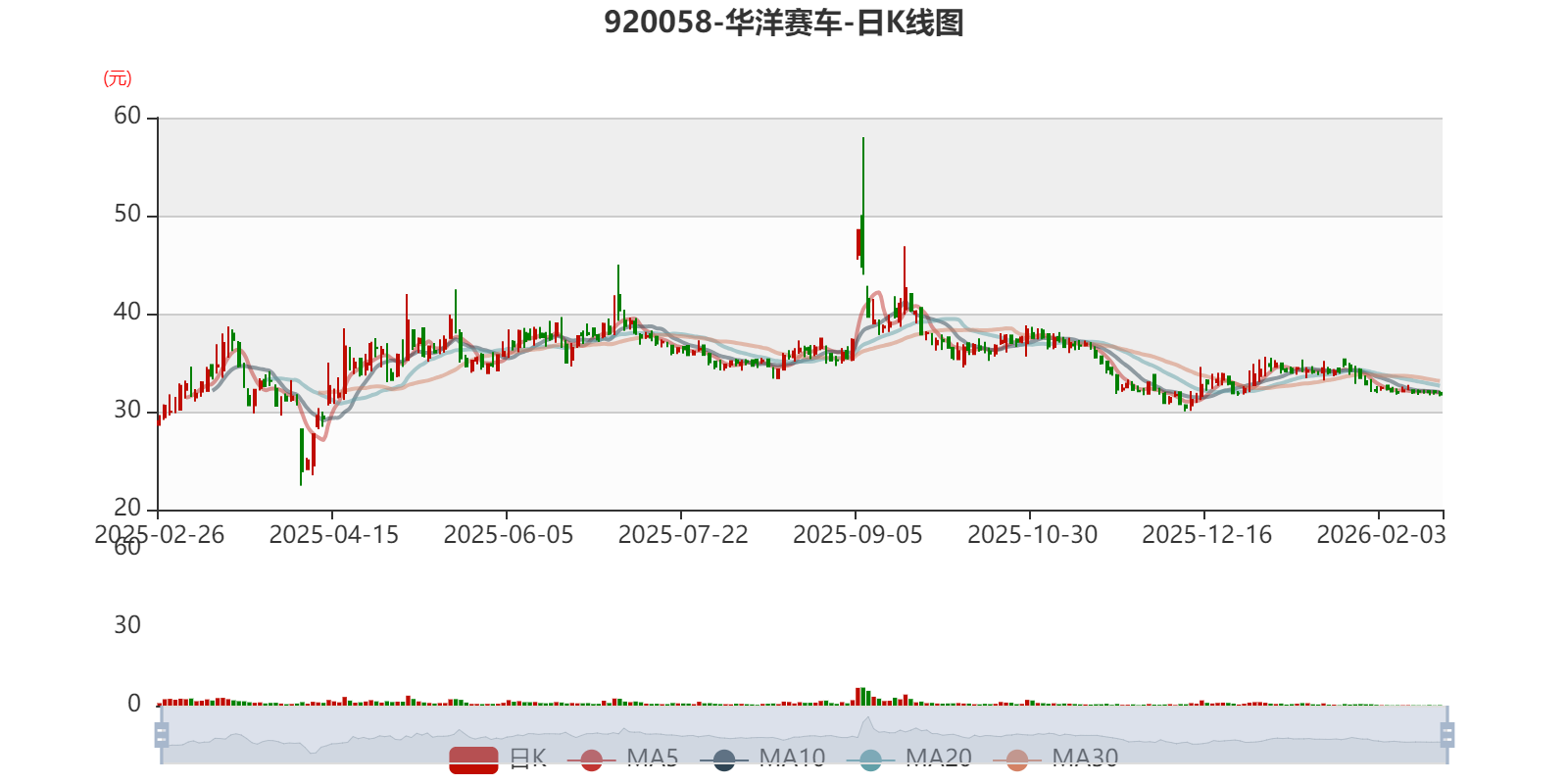Viewport: 1568px width, 784px height.
Task: Click the volume axis 30 label
Action: click(x=127, y=625)
